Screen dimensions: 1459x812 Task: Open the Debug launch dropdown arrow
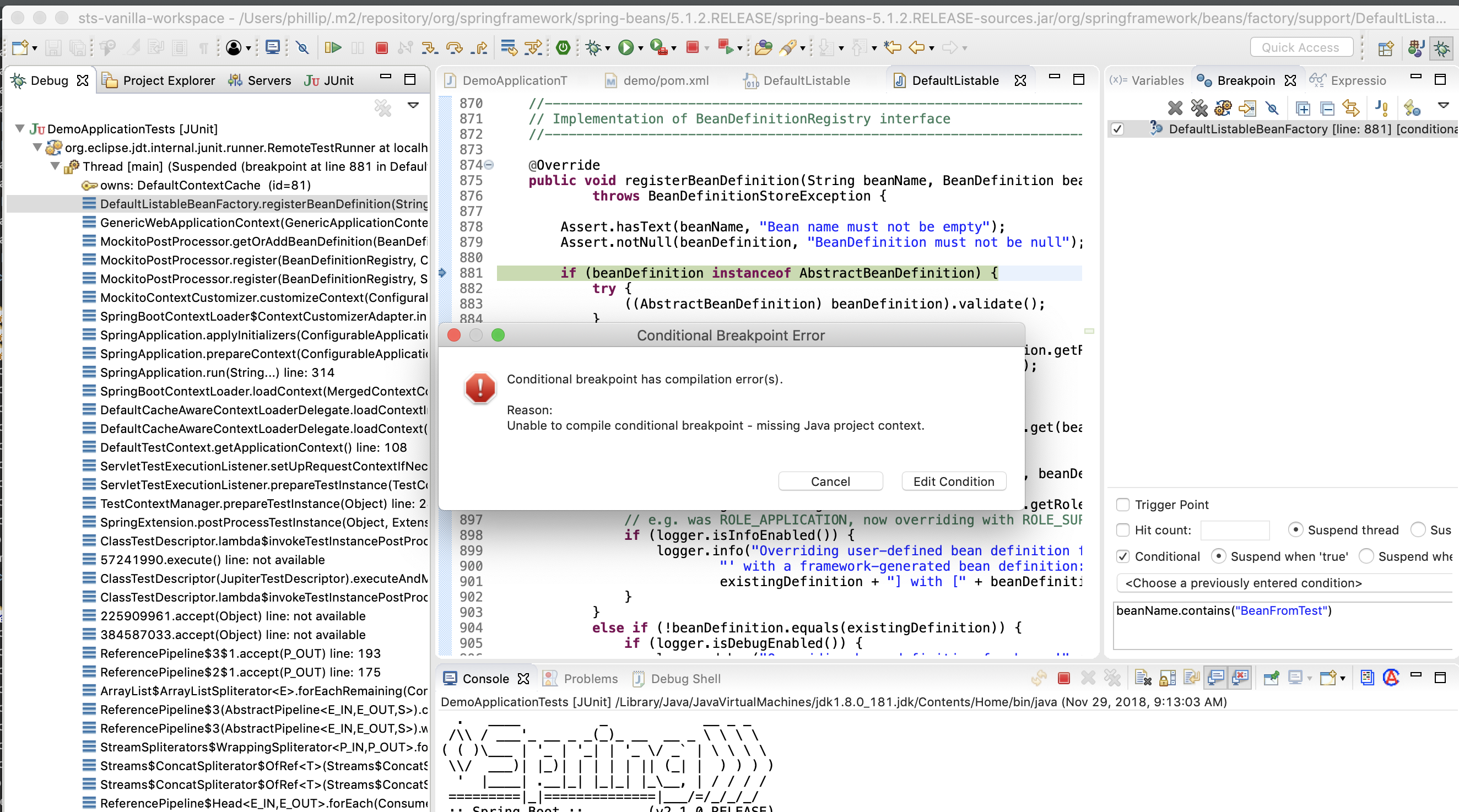click(x=608, y=48)
